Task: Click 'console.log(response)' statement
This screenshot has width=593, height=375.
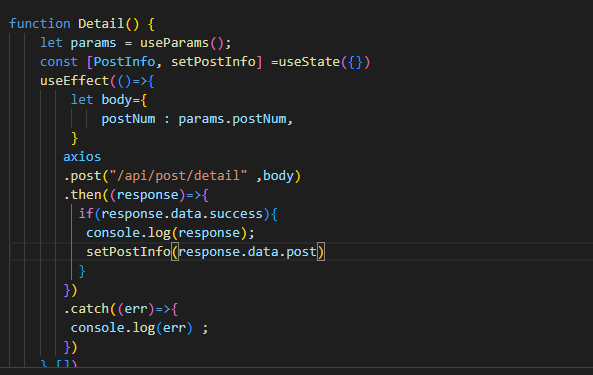Action: [x=170, y=233]
